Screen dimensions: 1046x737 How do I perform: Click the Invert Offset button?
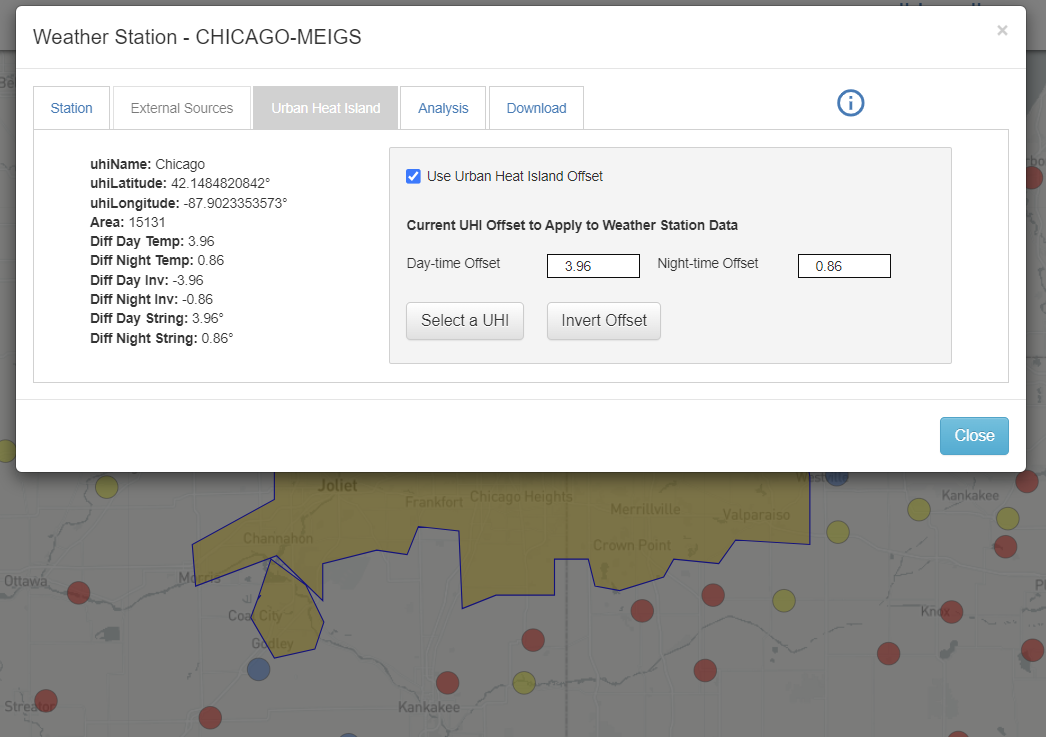[604, 321]
